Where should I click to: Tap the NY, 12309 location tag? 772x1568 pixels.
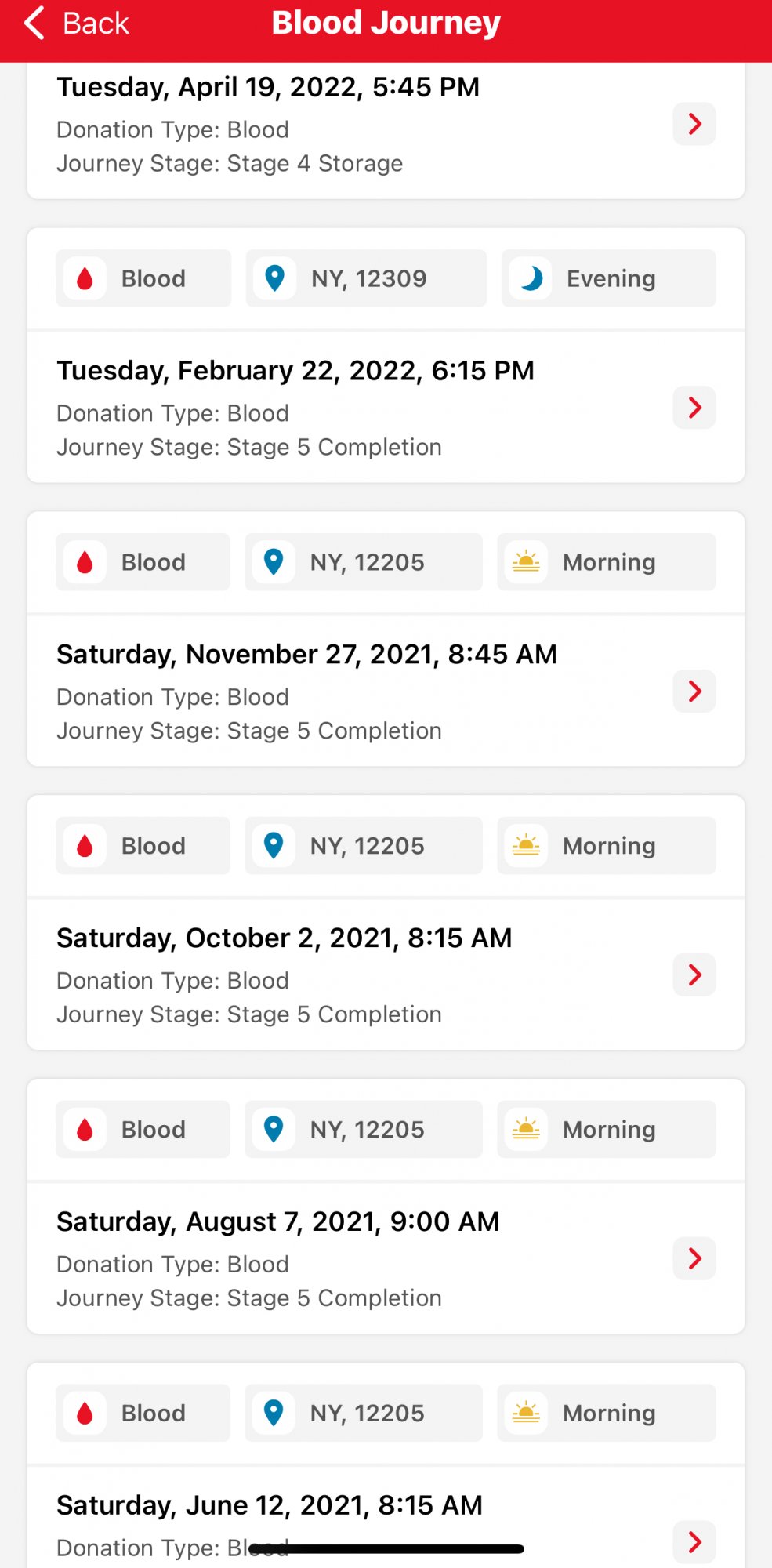[368, 278]
